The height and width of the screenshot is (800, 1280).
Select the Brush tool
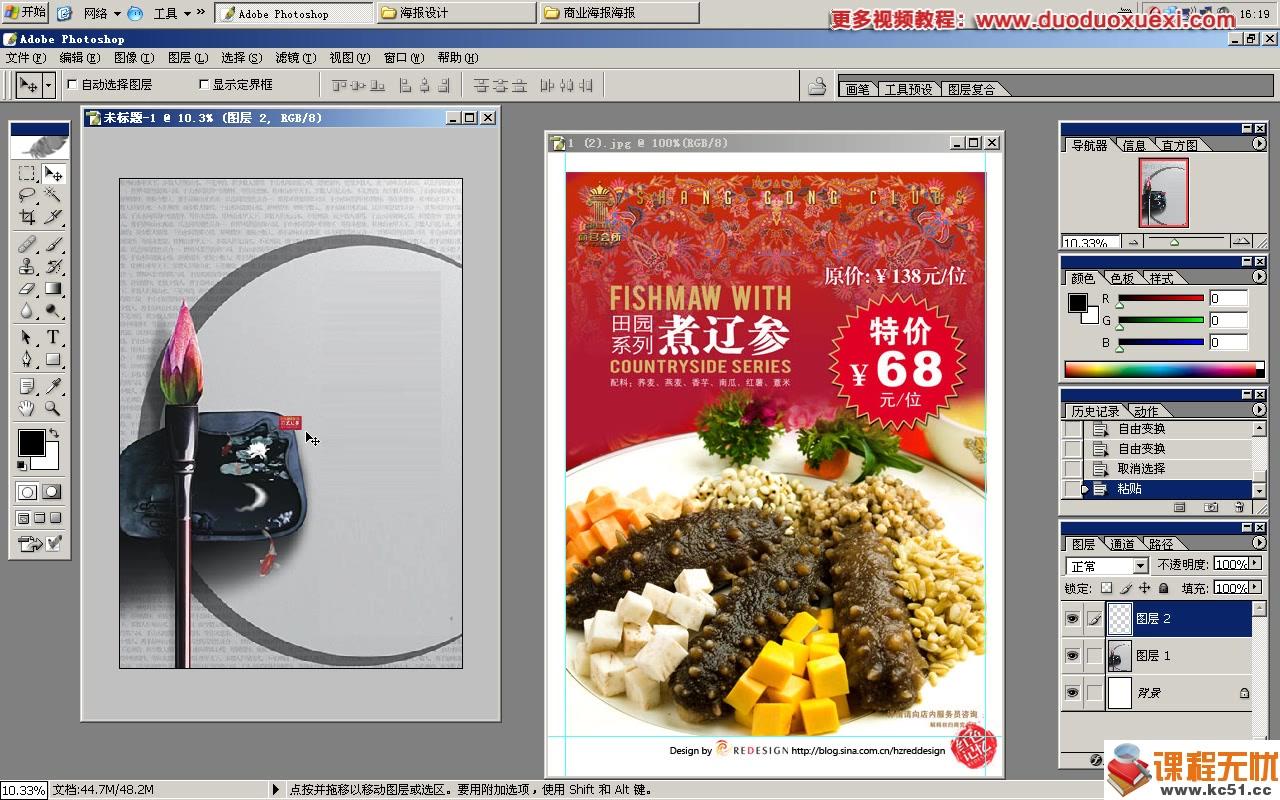[x=53, y=244]
